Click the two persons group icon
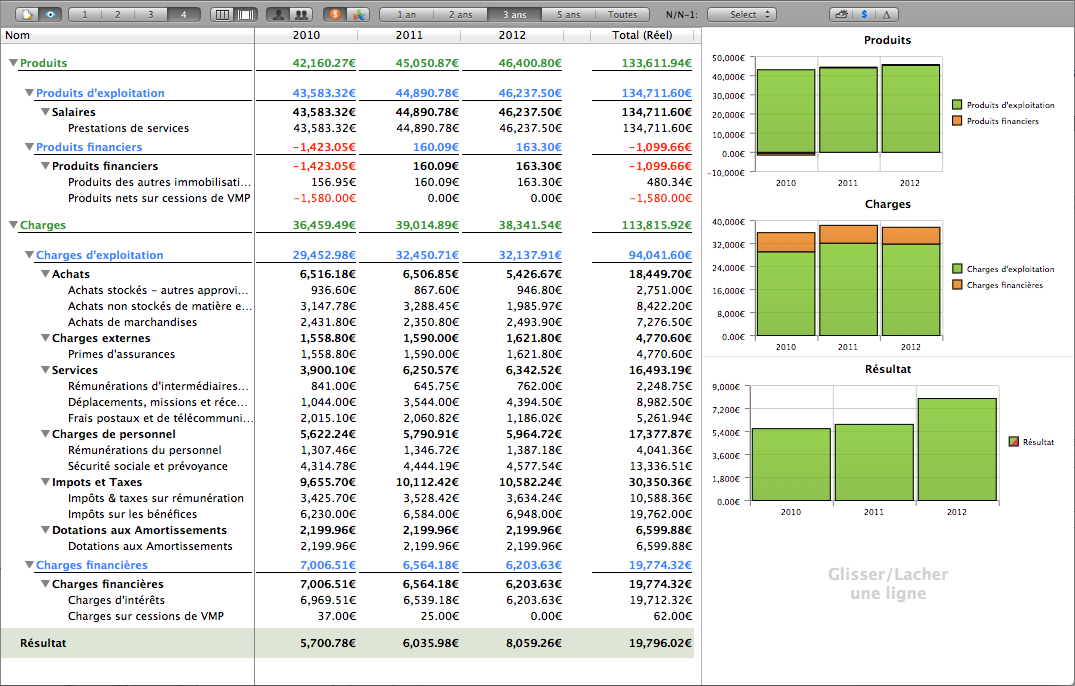This screenshot has width=1075, height=686. click(x=300, y=15)
